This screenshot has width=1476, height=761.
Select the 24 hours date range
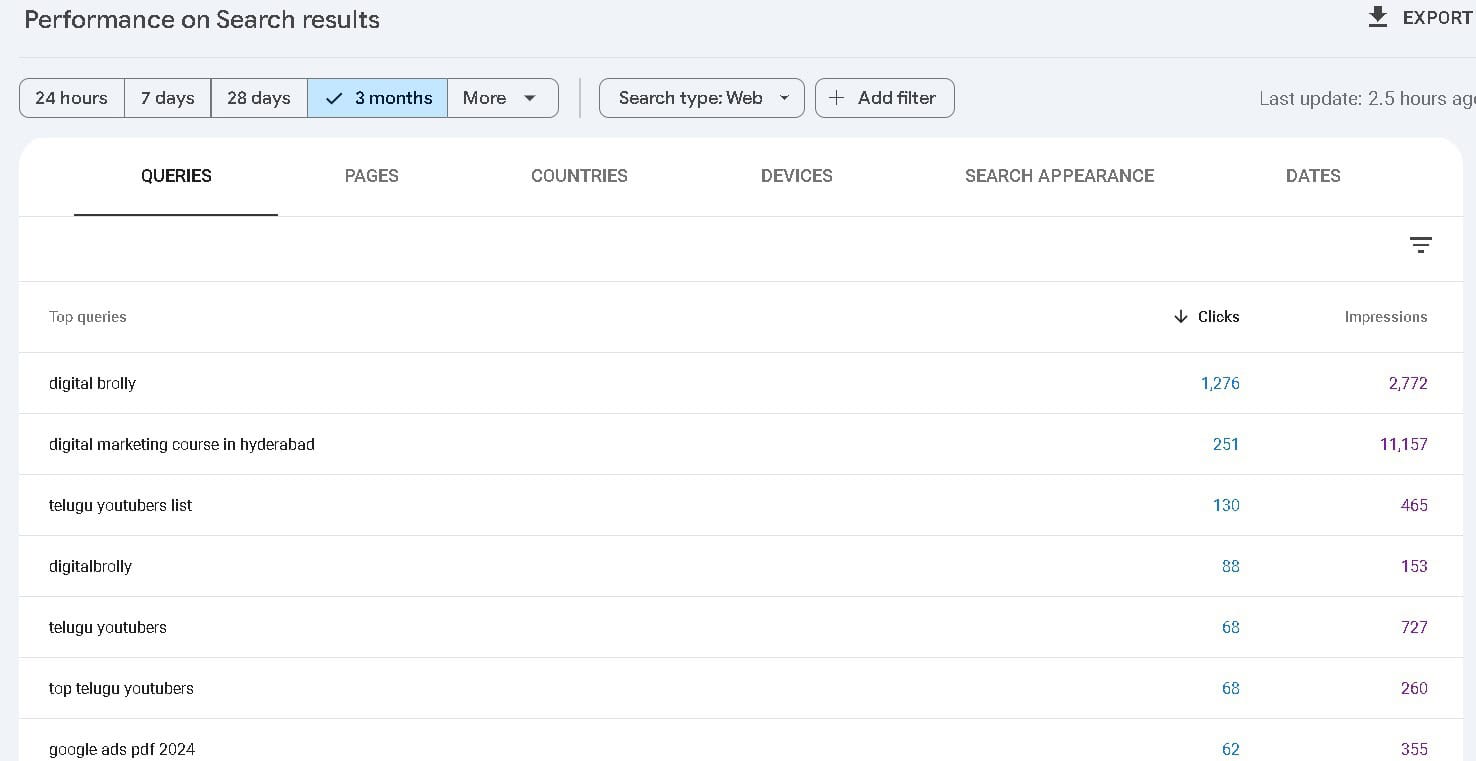[71, 98]
